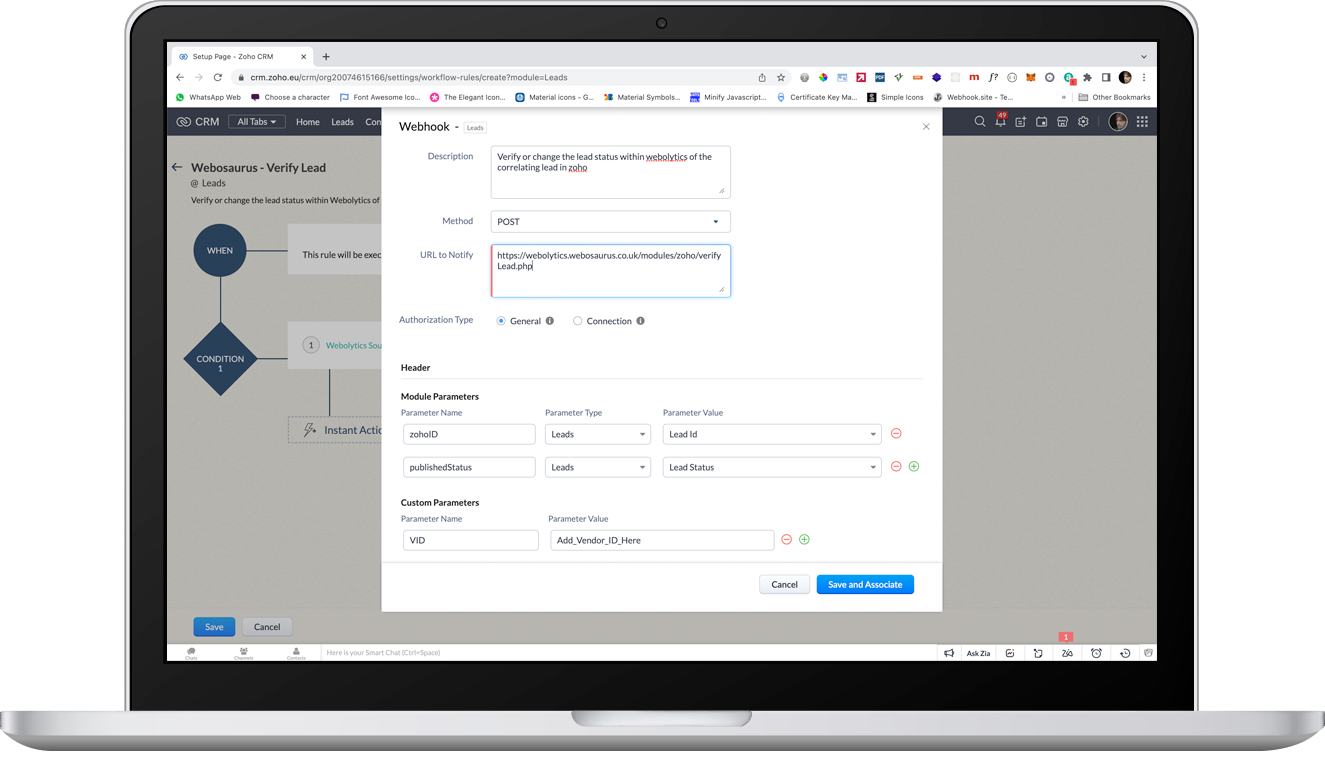Bookmark this page with star icon

781,77
